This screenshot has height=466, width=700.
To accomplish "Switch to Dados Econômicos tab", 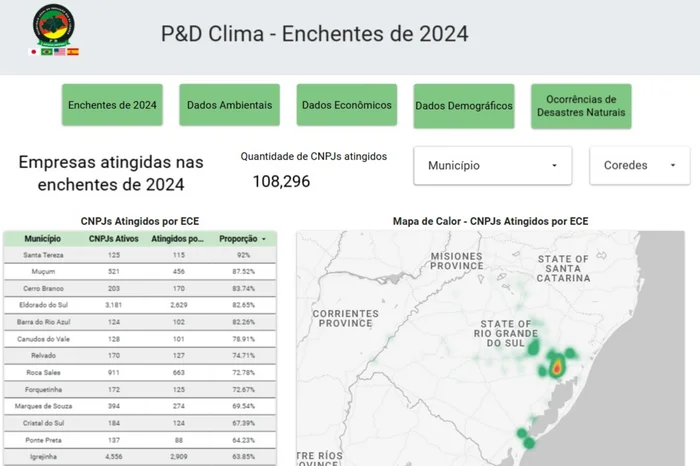I will (x=347, y=105).
